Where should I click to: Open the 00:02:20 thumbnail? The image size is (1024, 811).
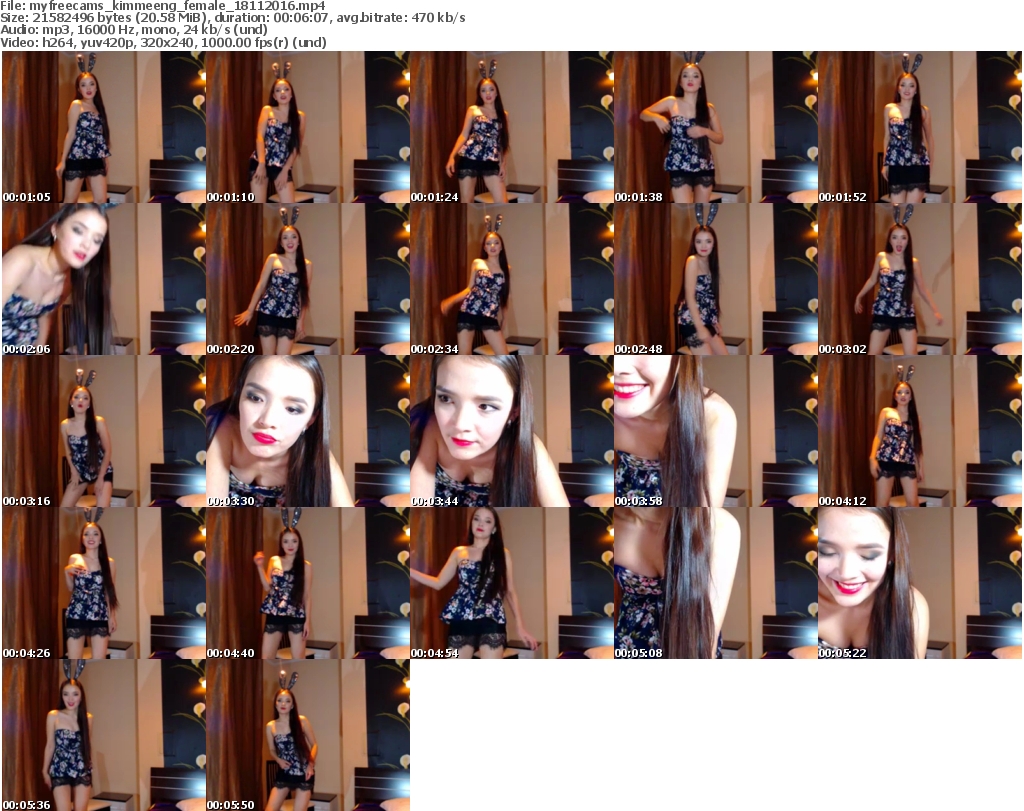(307, 279)
